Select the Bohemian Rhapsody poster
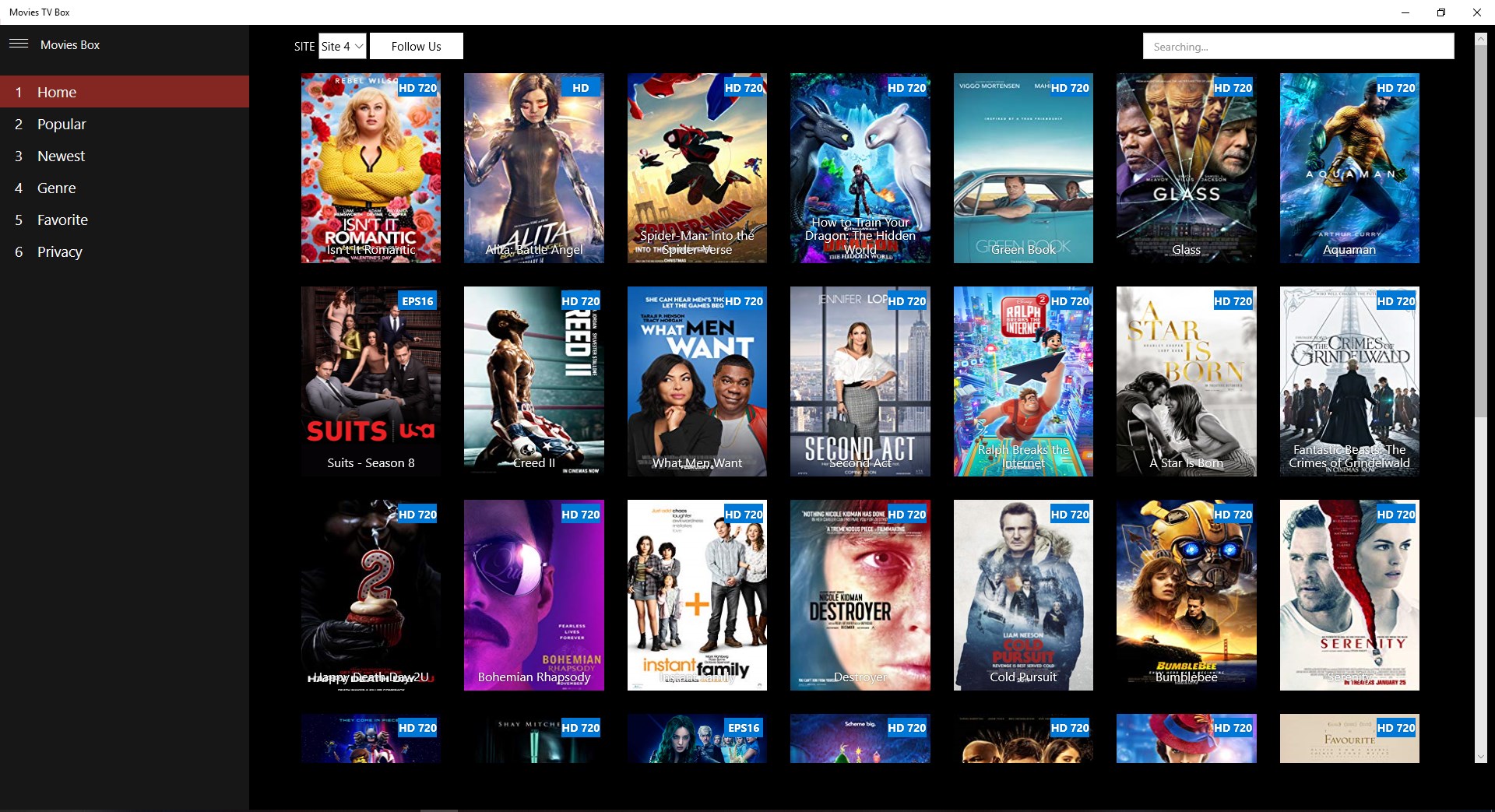 coord(533,596)
